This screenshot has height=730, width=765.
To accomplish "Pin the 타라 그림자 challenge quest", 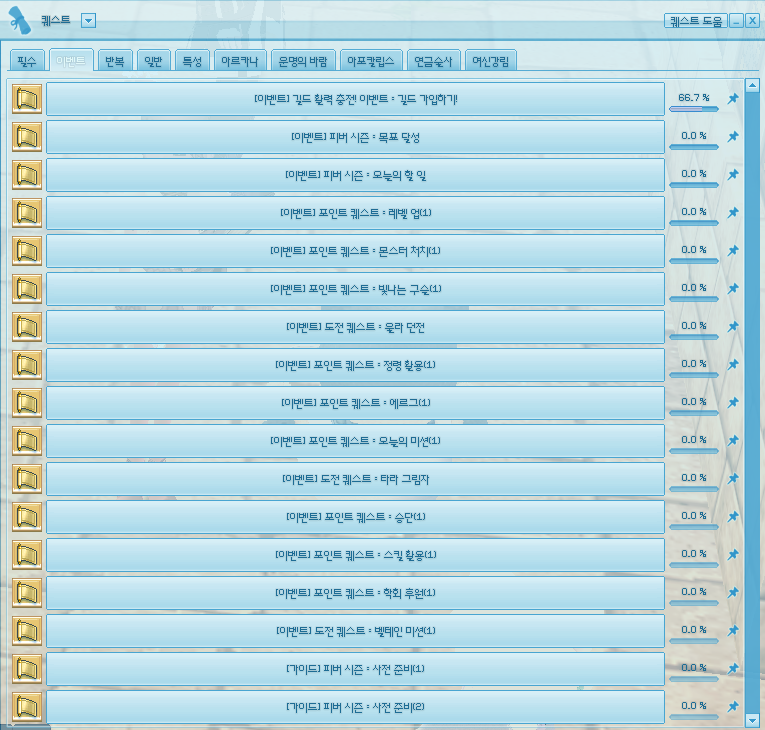I will (733, 479).
